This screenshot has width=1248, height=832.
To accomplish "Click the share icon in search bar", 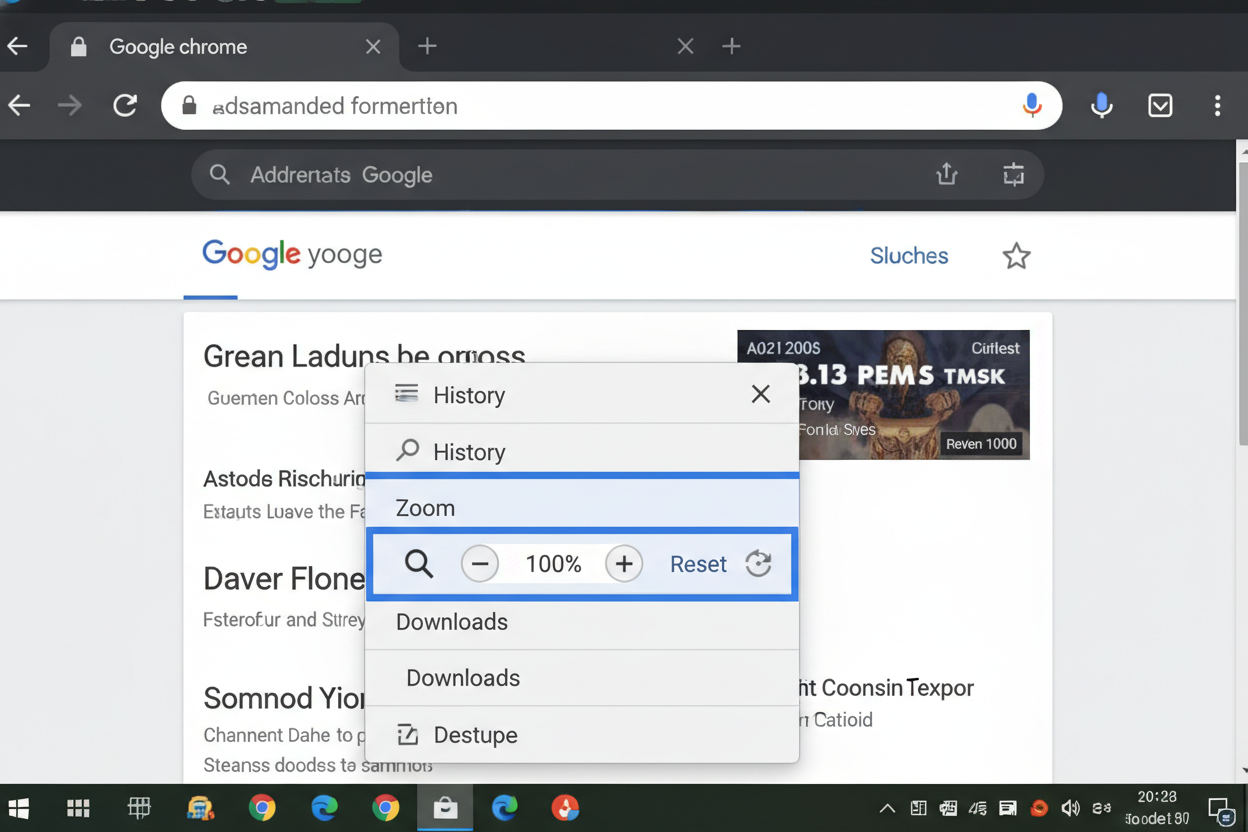I will pos(946,175).
